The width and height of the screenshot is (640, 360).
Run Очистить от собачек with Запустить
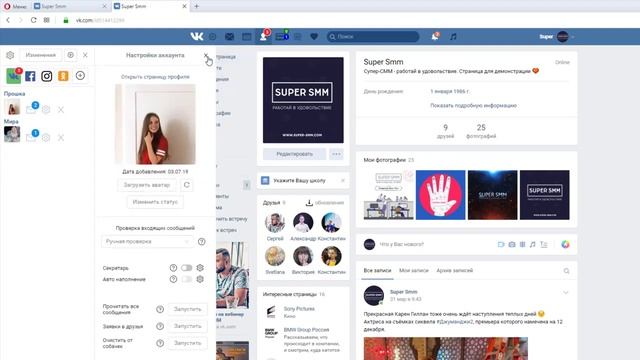(x=187, y=343)
